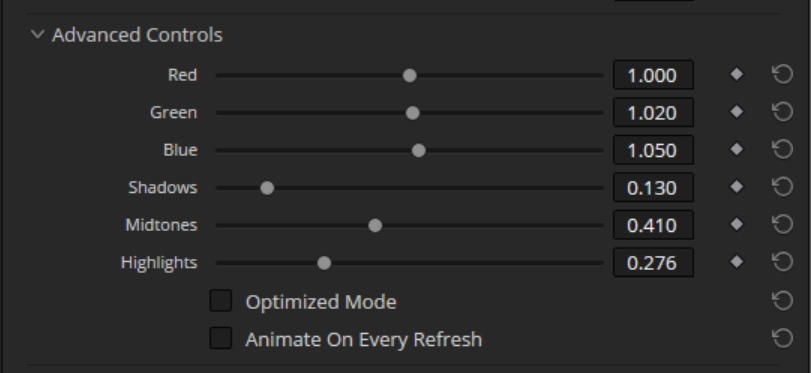Reset the Optimized Mode setting
The image size is (811, 373).
click(x=783, y=301)
